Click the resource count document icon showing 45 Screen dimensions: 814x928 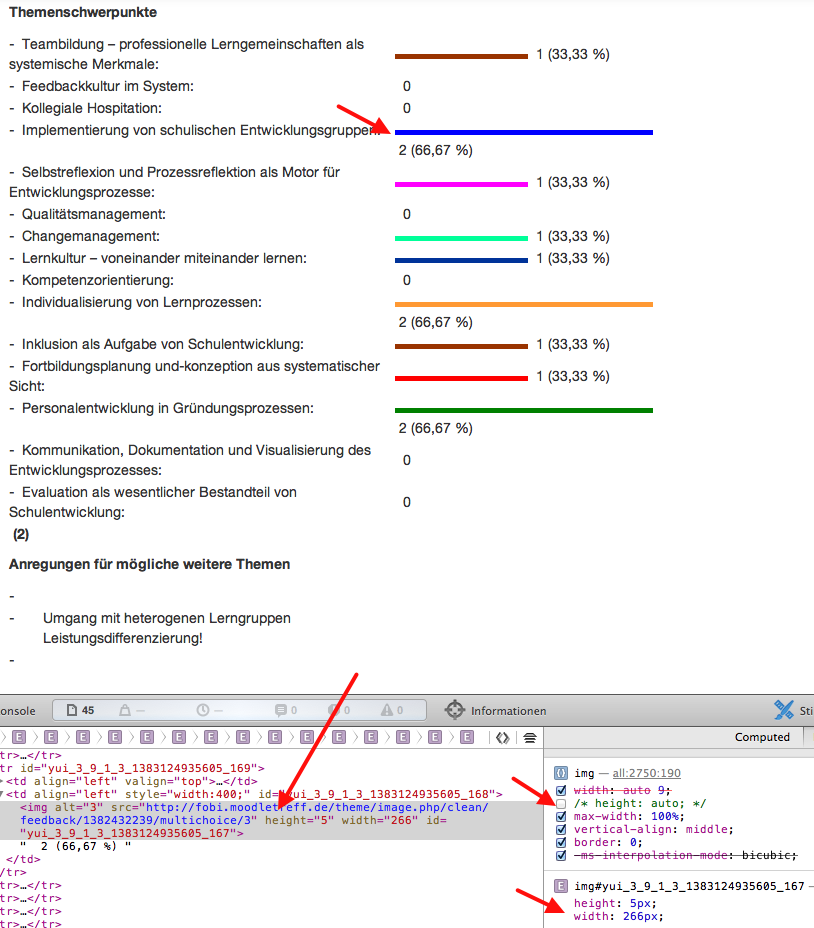point(72,710)
